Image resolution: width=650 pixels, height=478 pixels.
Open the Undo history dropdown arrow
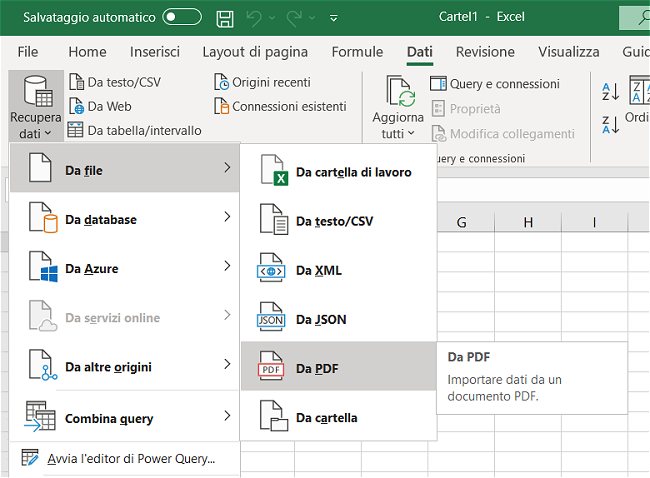tap(272, 18)
